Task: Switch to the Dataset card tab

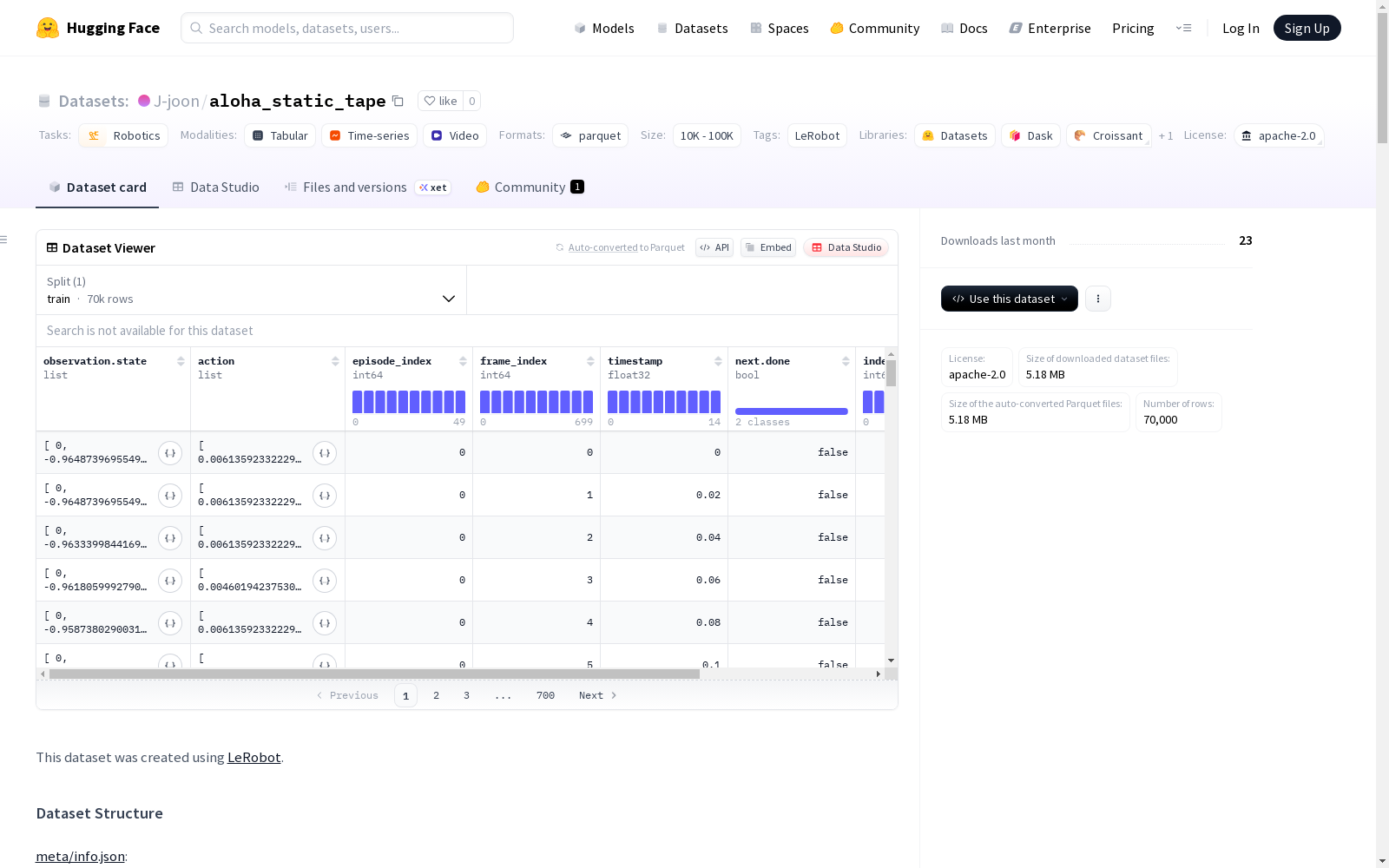Action: (x=97, y=187)
